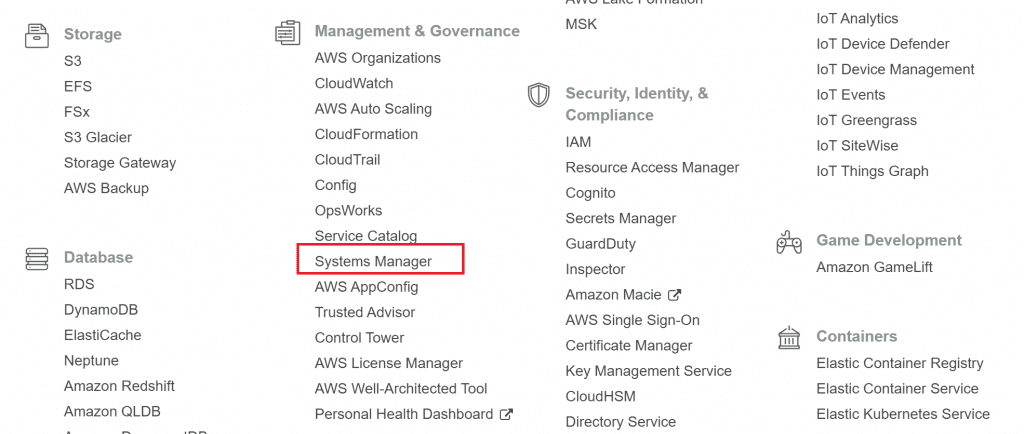Viewport: 1024px width, 434px height.
Task: Open IoT Greengrass service
Action: point(866,120)
